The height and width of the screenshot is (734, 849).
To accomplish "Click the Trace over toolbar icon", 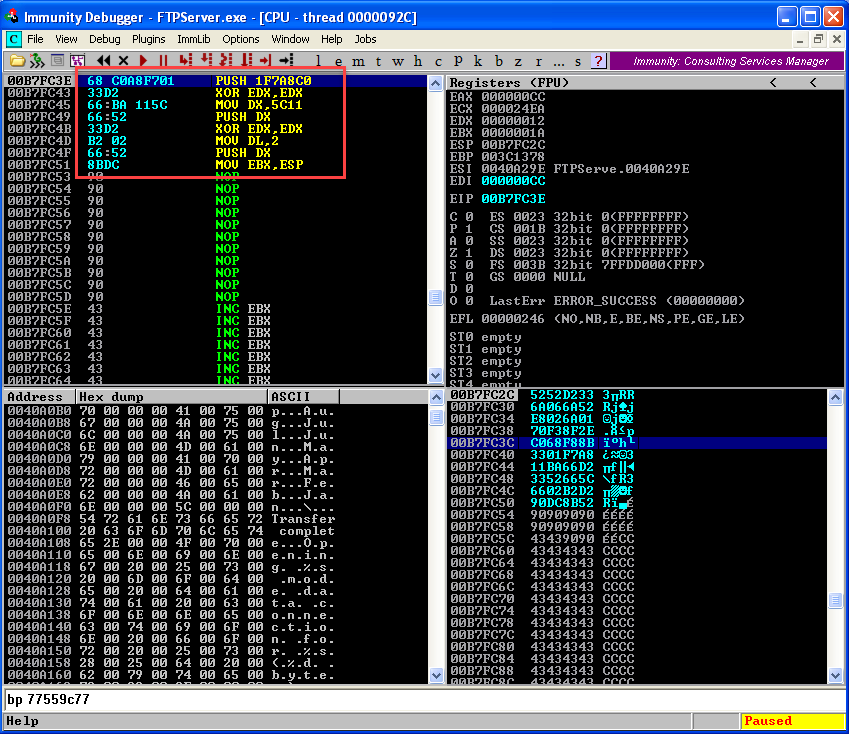I will (246, 61).
